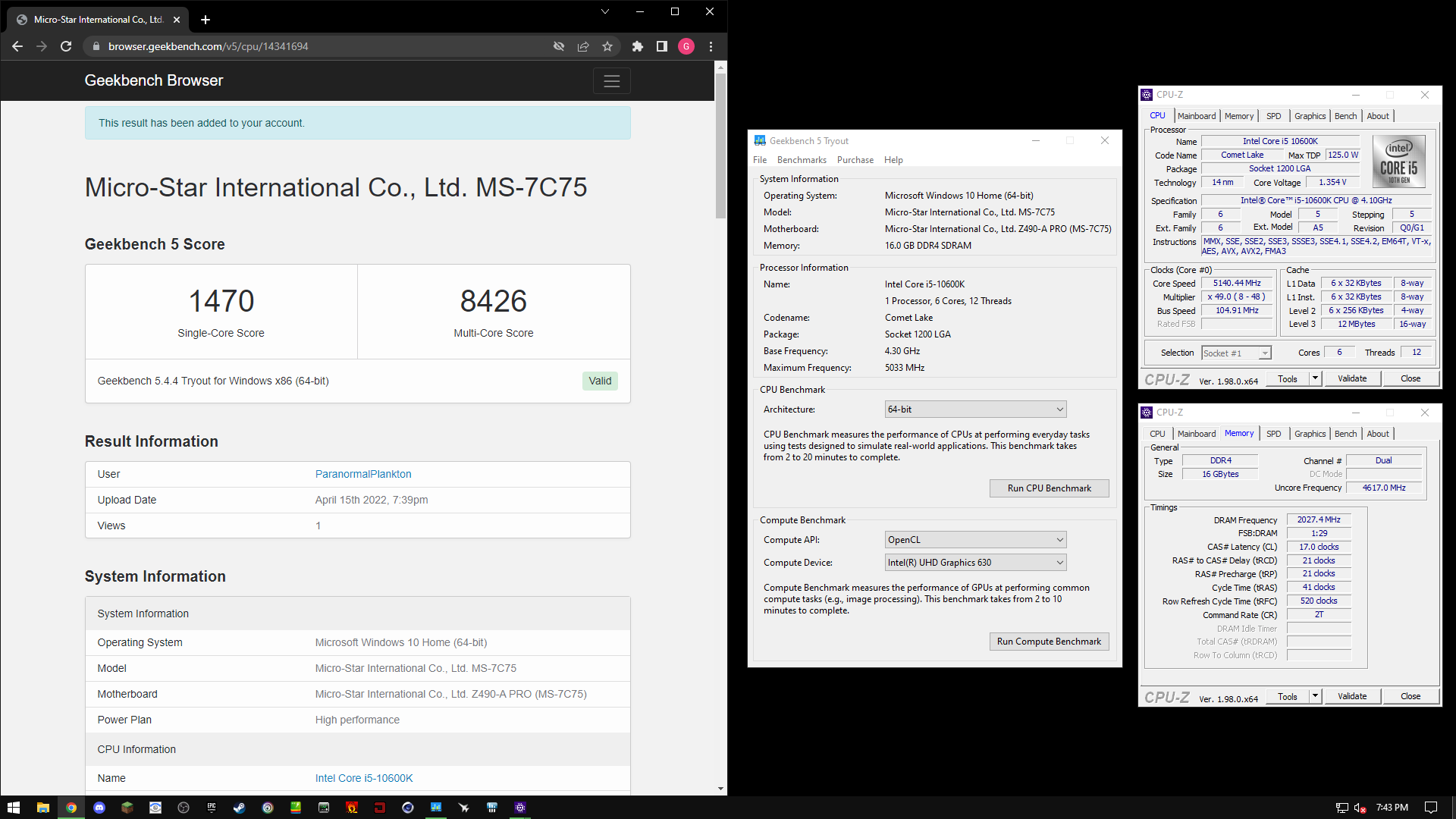Expand Tools arrow in CPU-Z Memory window
This screenshot has height=819, width=1456.
coord(1316,696)
